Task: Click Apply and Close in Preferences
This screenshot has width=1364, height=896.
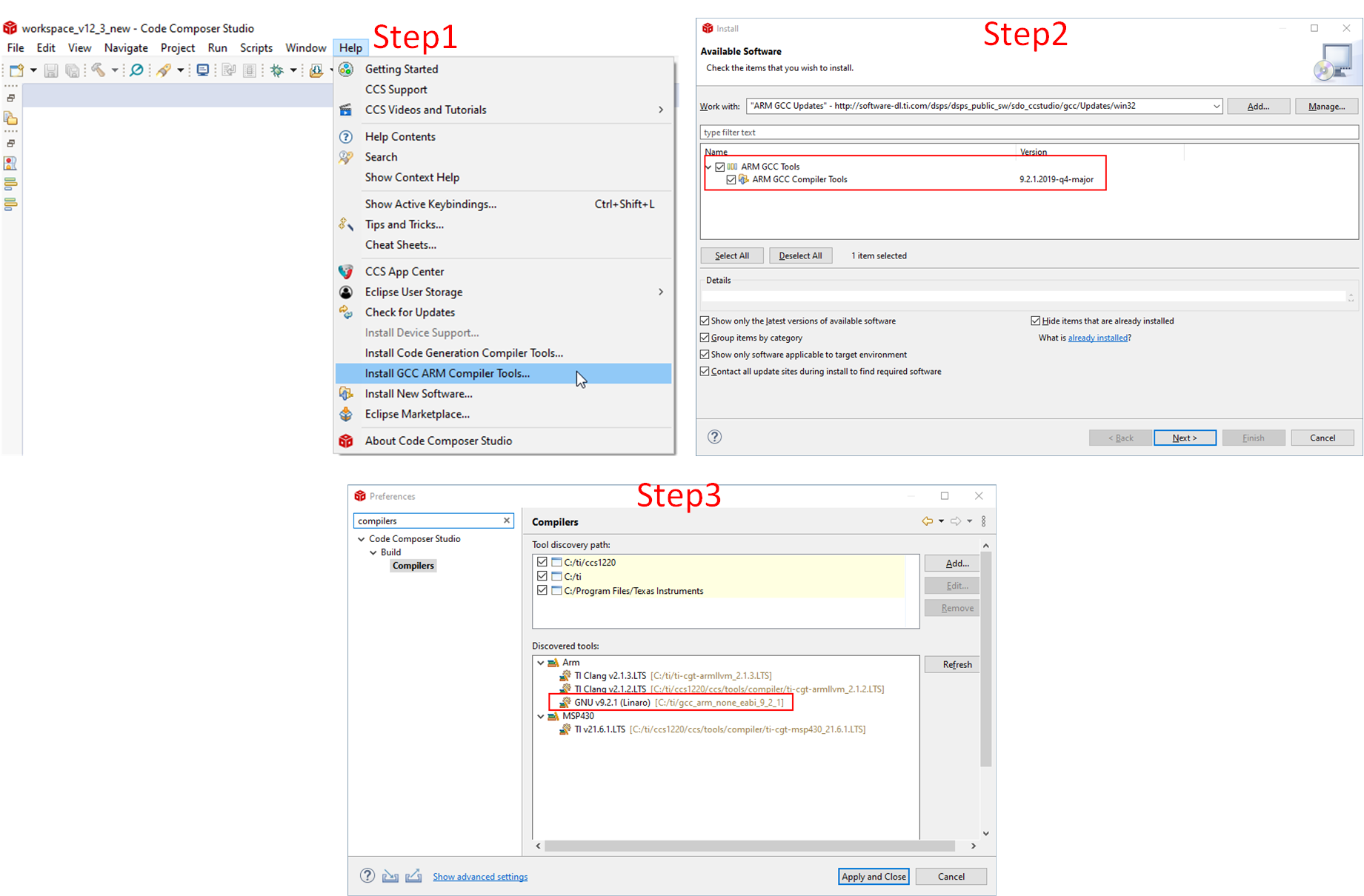Action: [x=874, y=876]
